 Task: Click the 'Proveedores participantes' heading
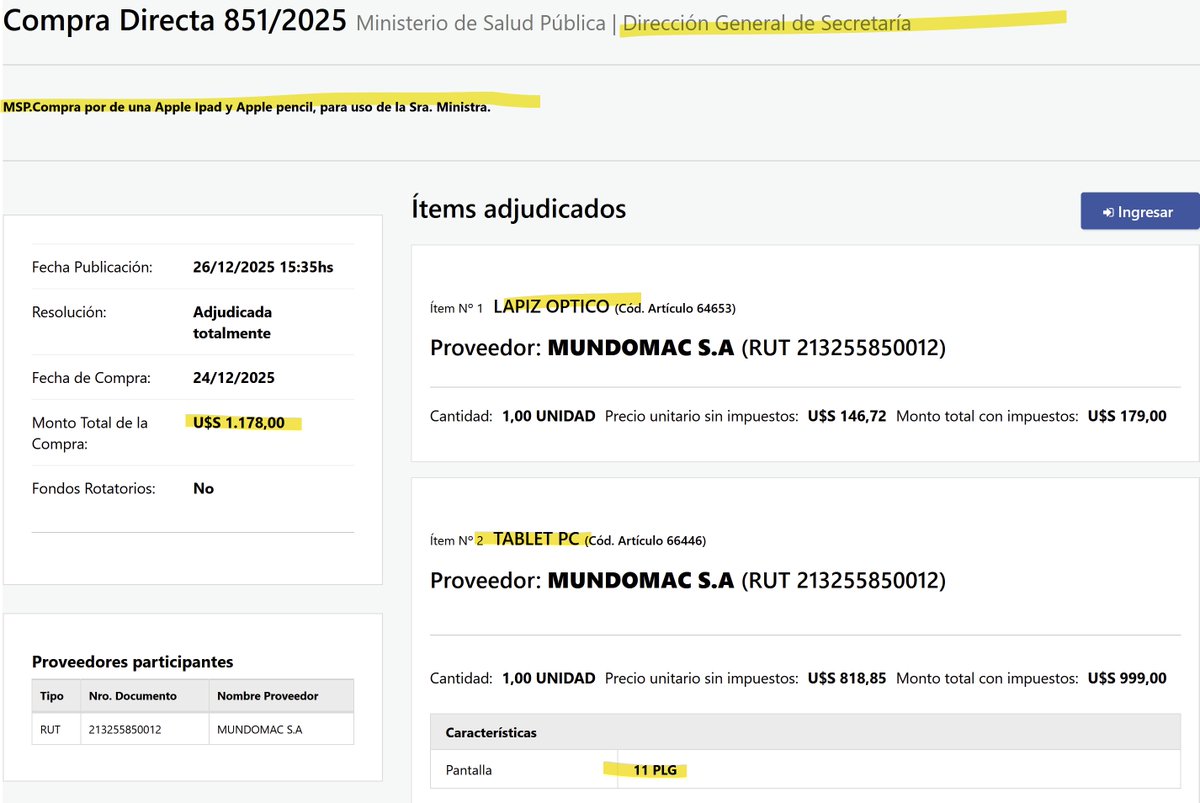click(x=132, y=661)
